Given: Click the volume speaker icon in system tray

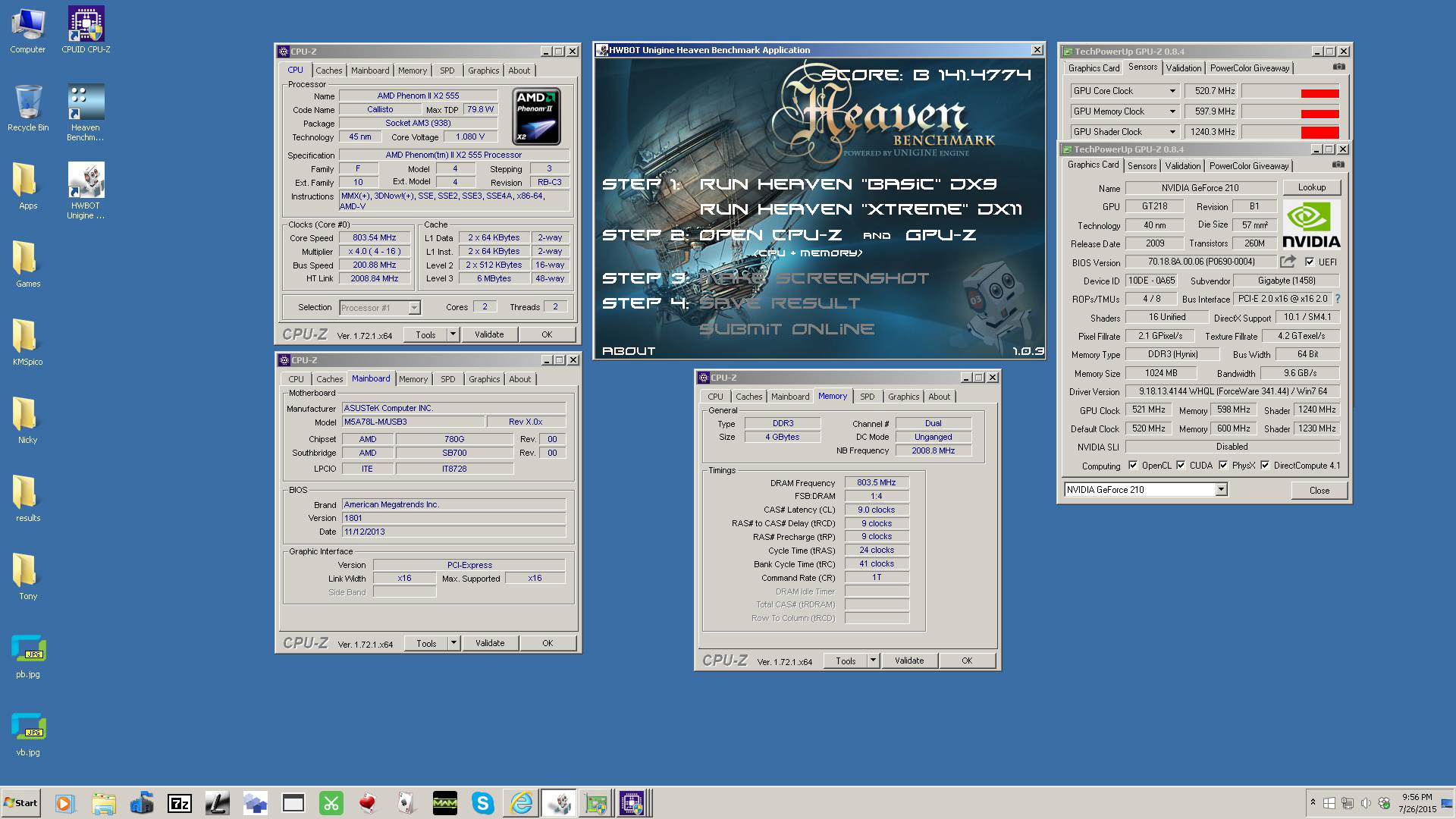Looking at the screenshot, I should tap(1366, 803).
